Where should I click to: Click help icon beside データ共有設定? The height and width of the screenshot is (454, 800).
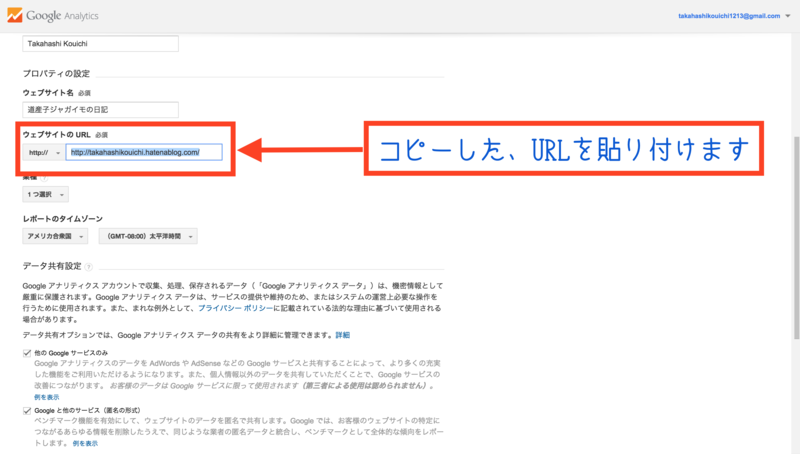point(89,266)
